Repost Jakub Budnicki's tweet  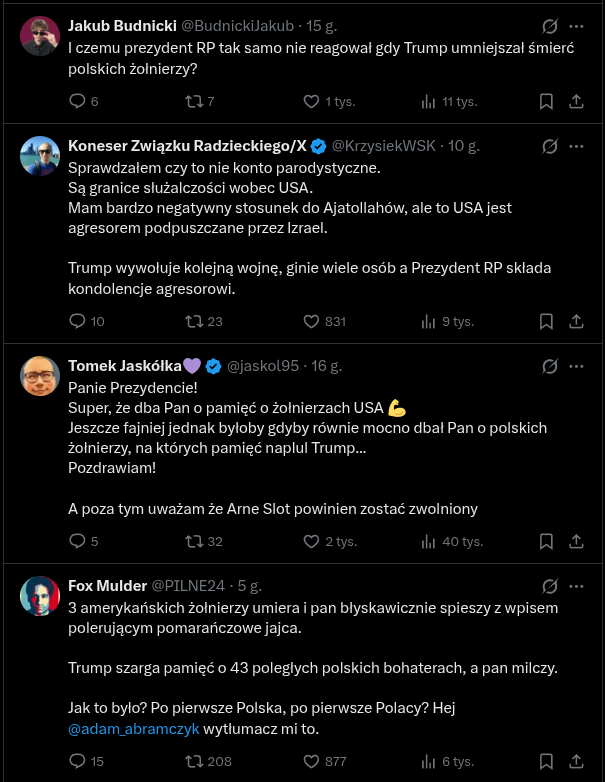tap(195, 101)
